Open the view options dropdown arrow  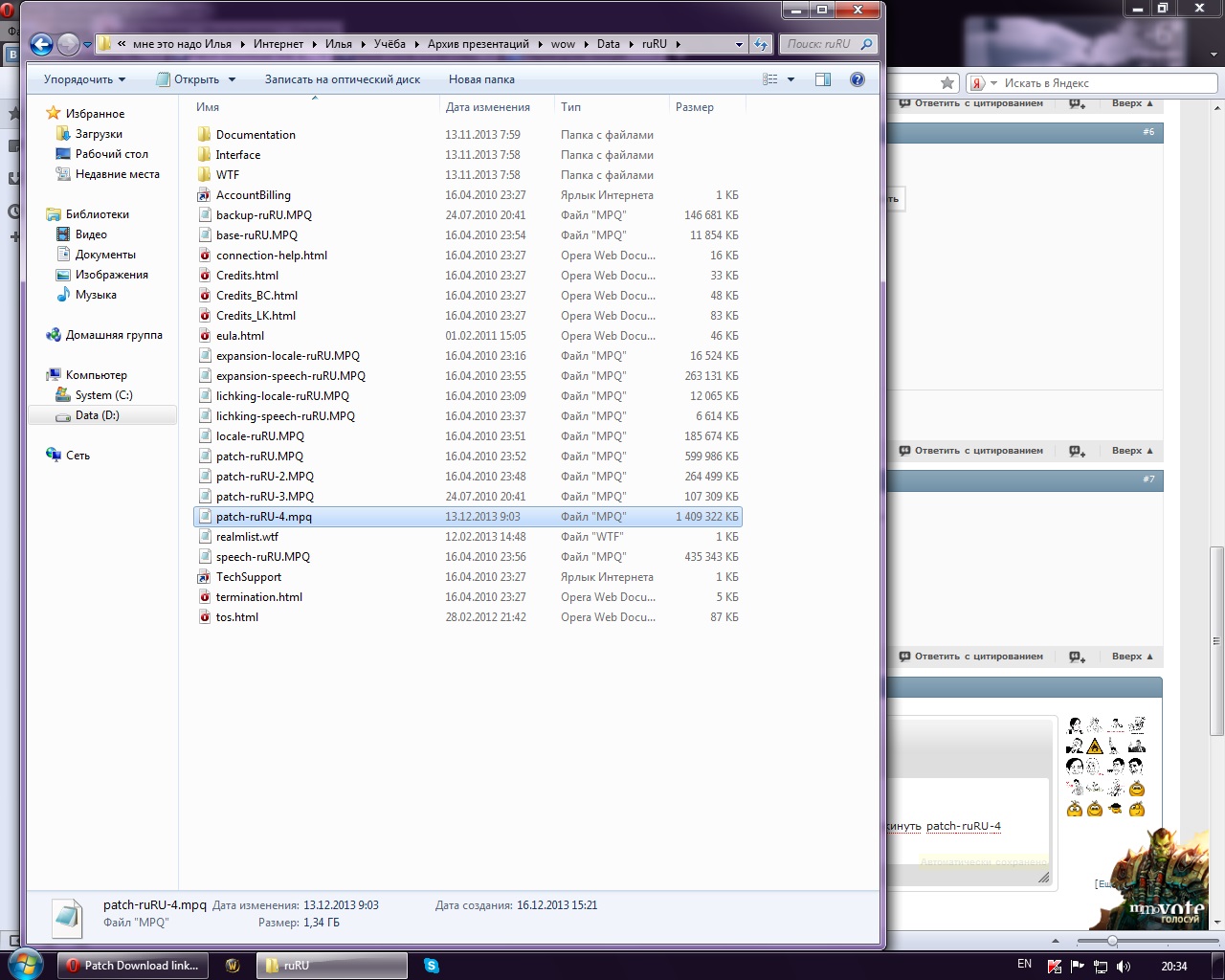[791, 79]
